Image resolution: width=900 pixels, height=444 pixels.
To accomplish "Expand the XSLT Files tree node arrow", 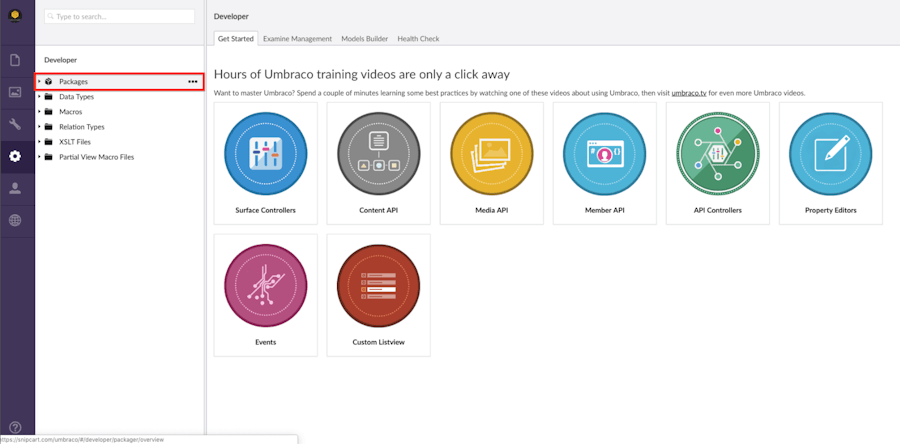I will (x=39, y=141).
